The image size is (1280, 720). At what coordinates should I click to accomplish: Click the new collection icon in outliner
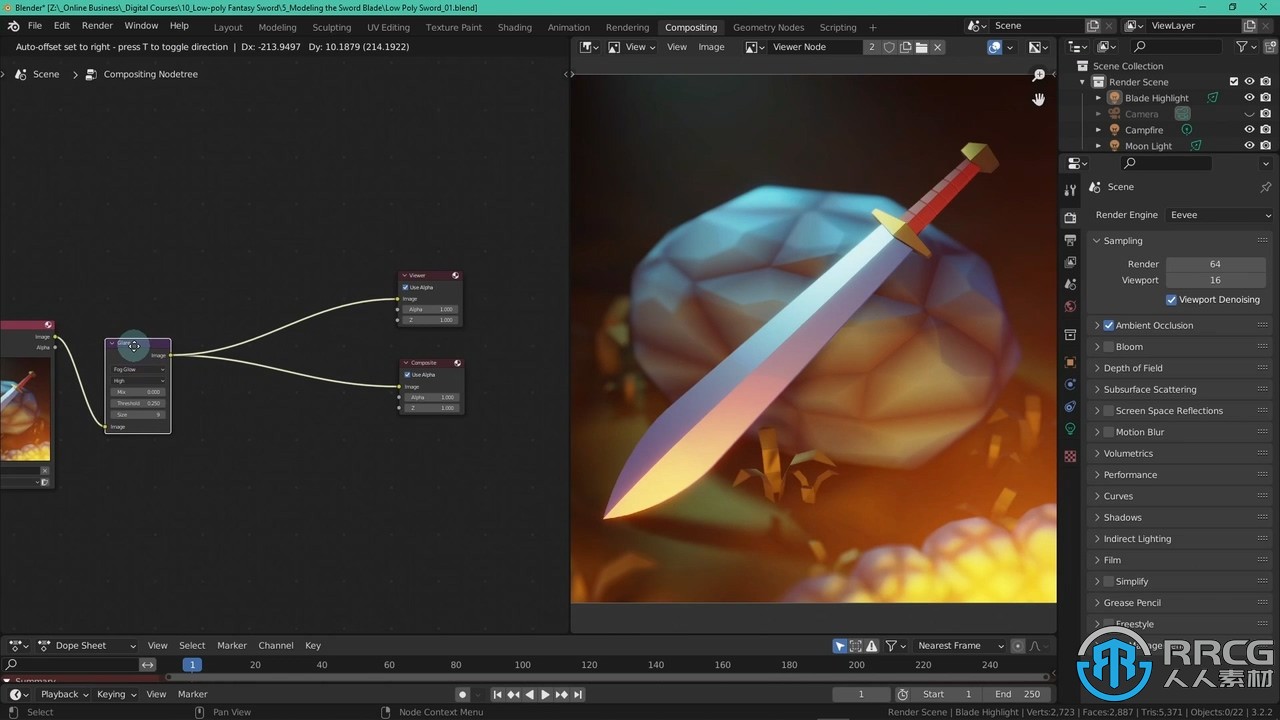[x=1268, y=47]
